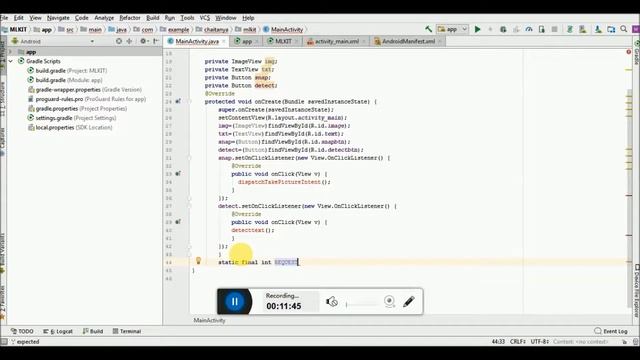The width and height of the screenshot is (640, 360).
Task: Click the recorder pencil annotate icon
Action: click(x=409, y=302)
